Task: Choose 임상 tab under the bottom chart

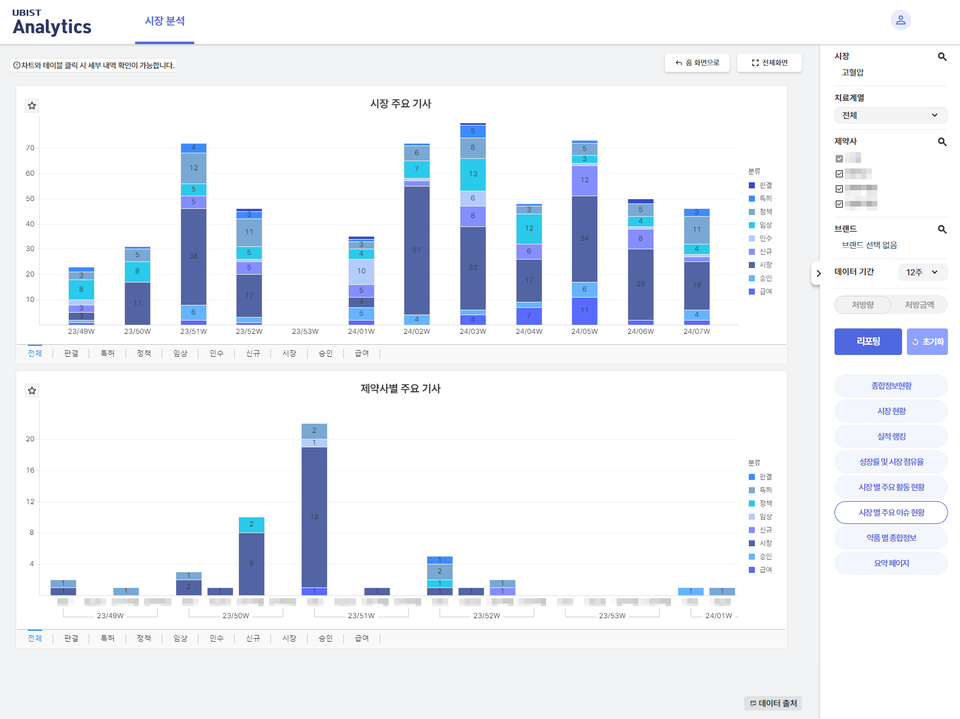Action: click(180, 637)
